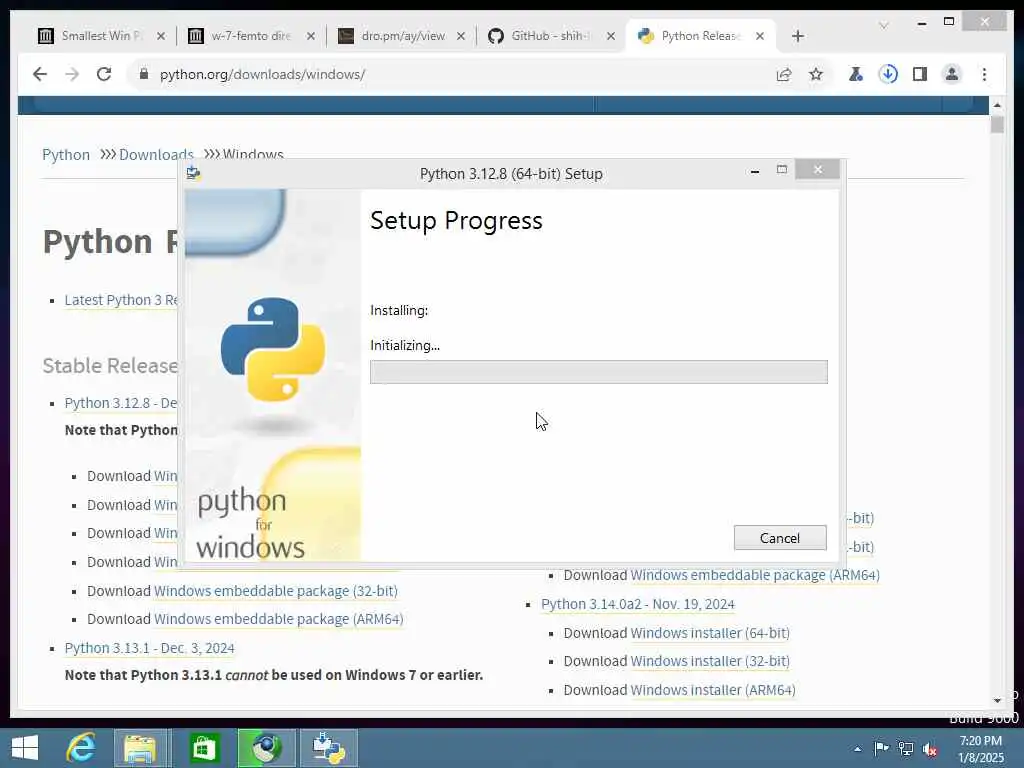The image size is (1024, 768).
Task: Open the taskbar clock and date
Action: 981,750
